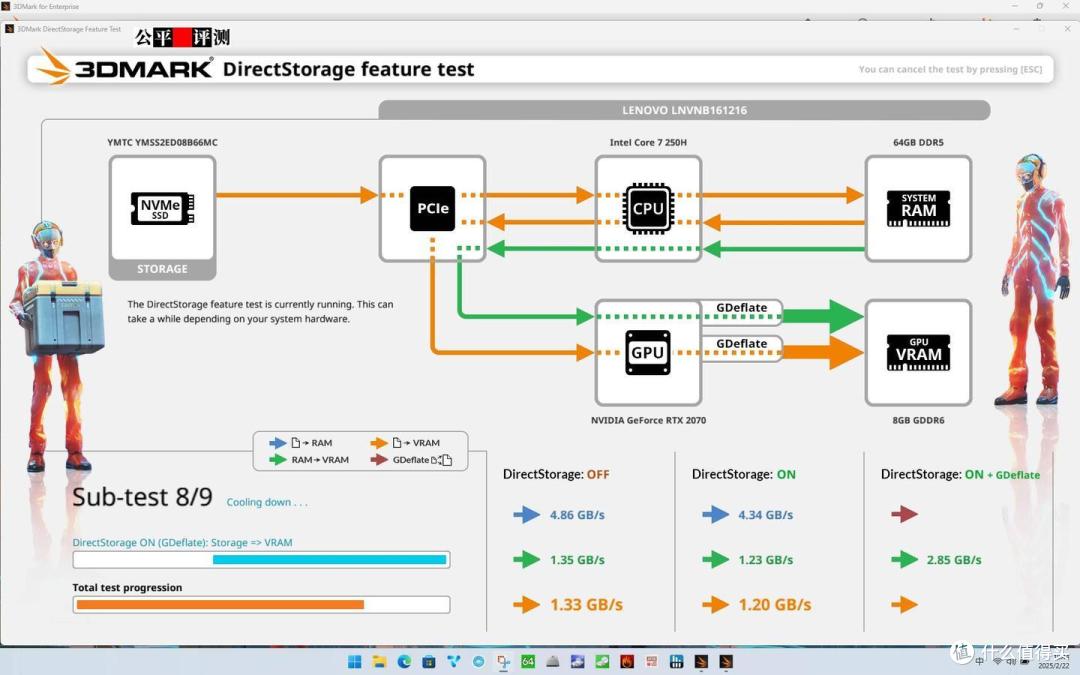
Task: Click the blue arrow beside 4.34 GB/s
Action: click(x=716, y=515)
